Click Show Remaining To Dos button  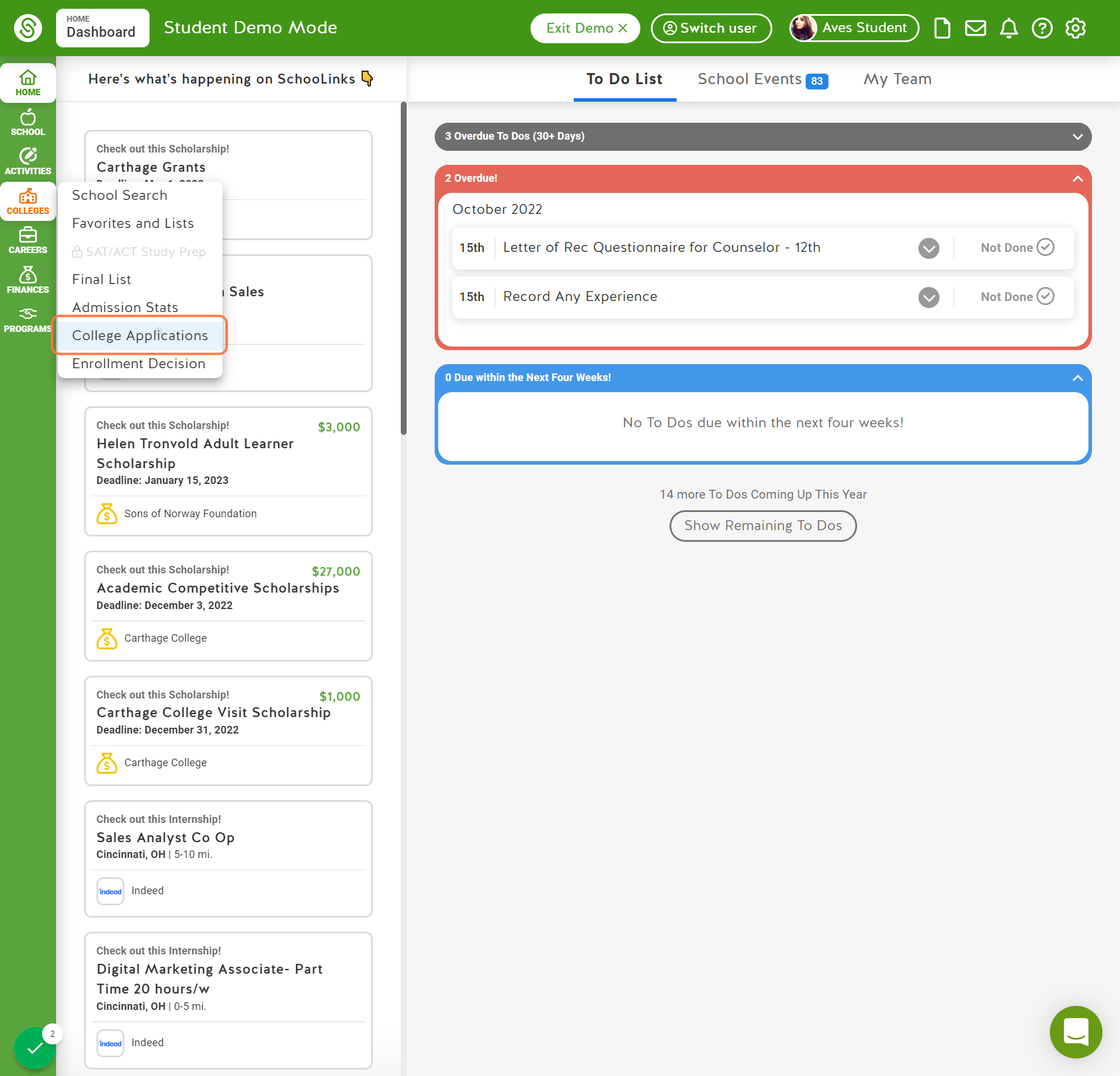click(x=763, y=526)
